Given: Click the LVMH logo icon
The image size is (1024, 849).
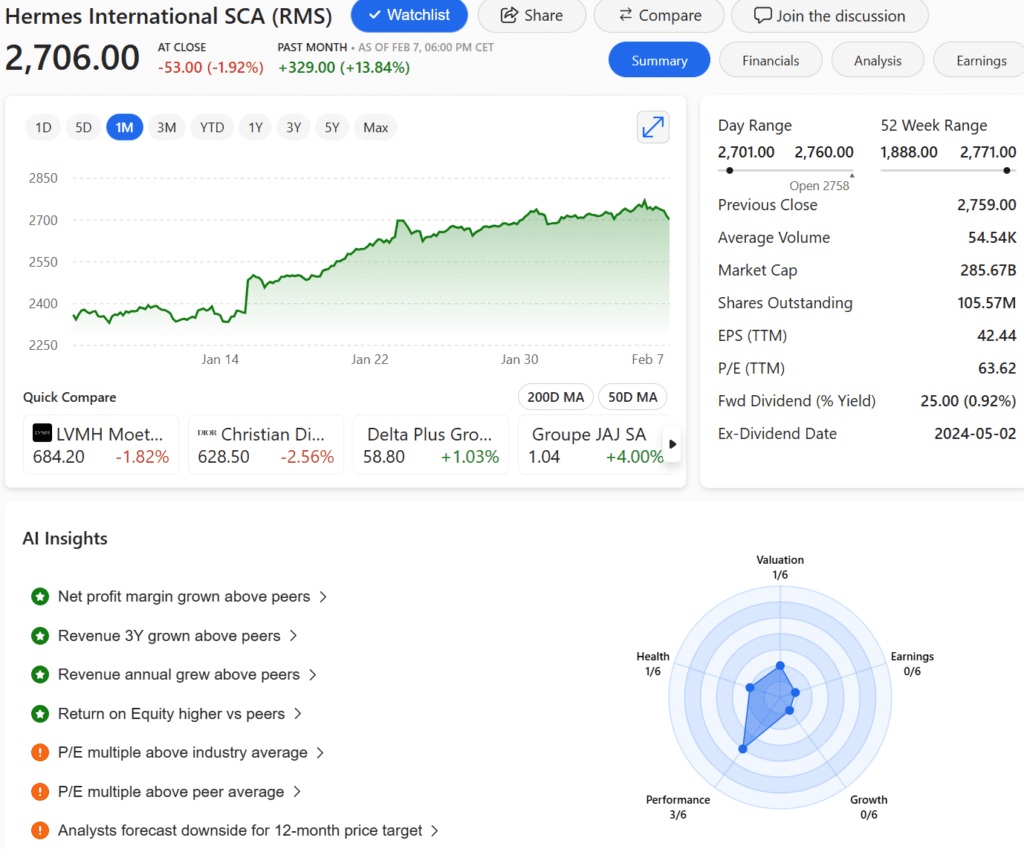Looking at the screenshot, I should [x=42, y=432].
